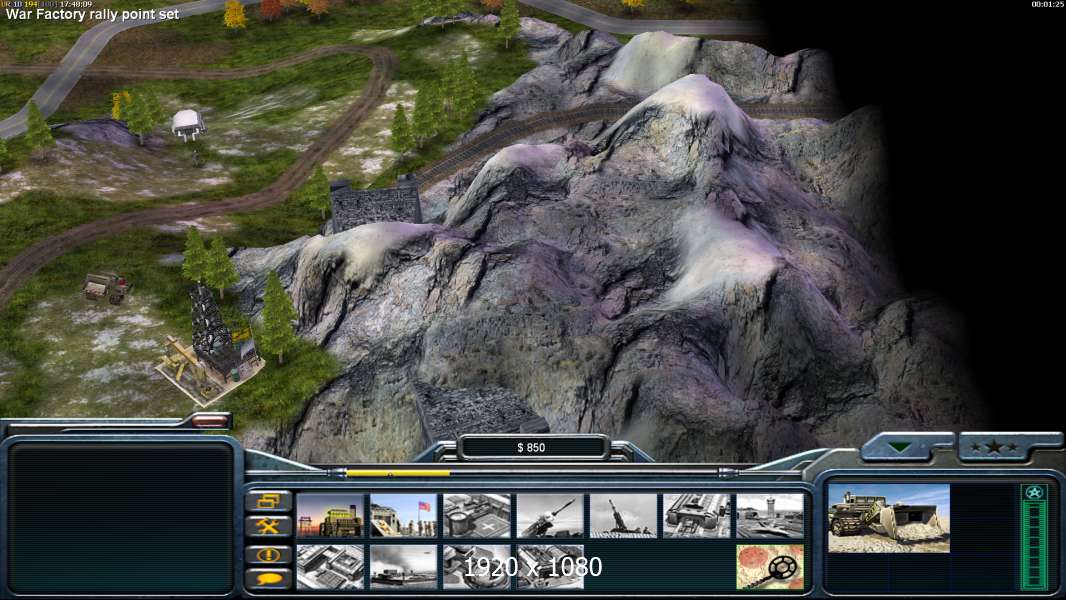Click the 'War Factory rally point set' message
The height and width of the screenshot is (600, 1066).
pos(92,14)
